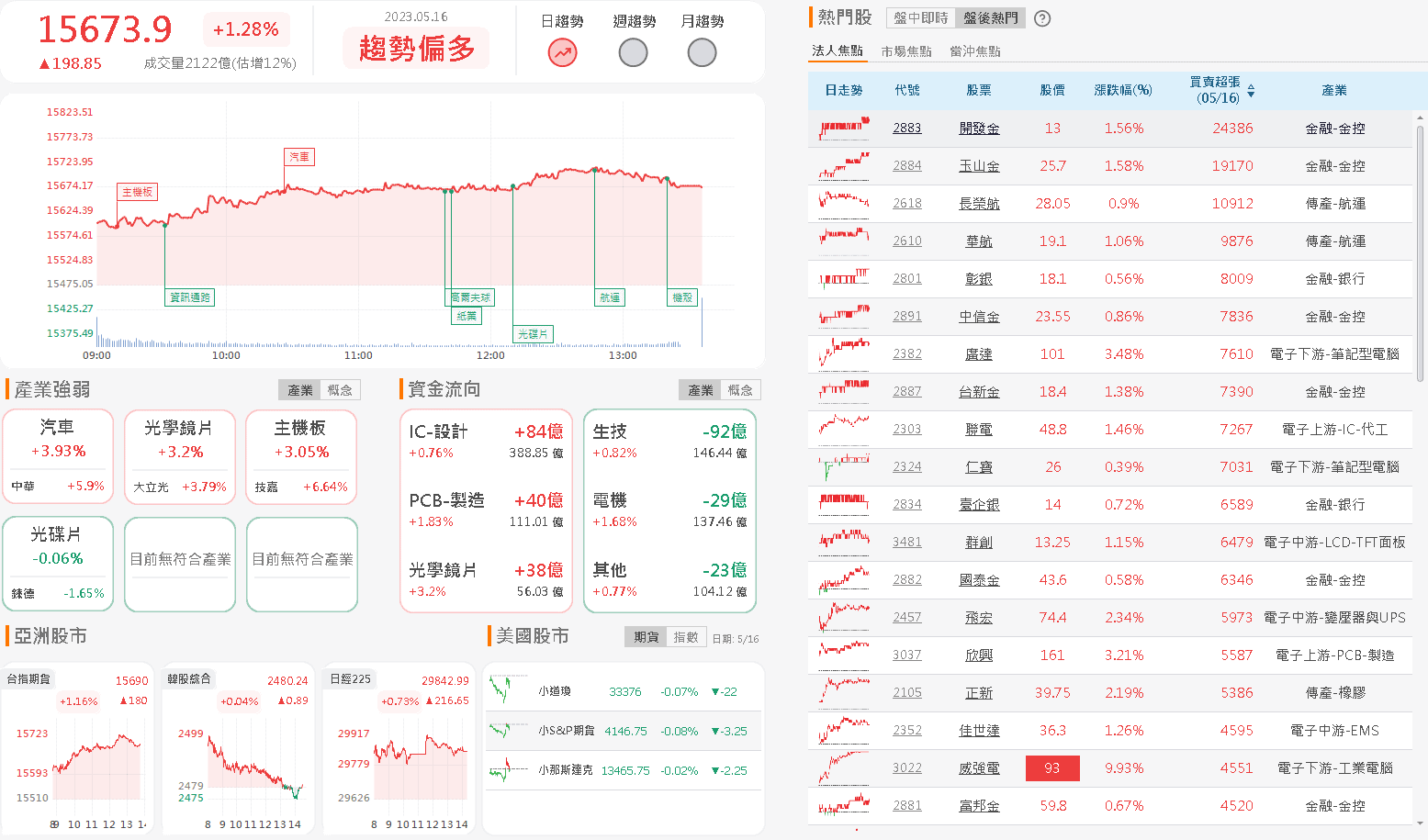
Task: Open stock name link 廣達
Action: [x=979, y=354]
